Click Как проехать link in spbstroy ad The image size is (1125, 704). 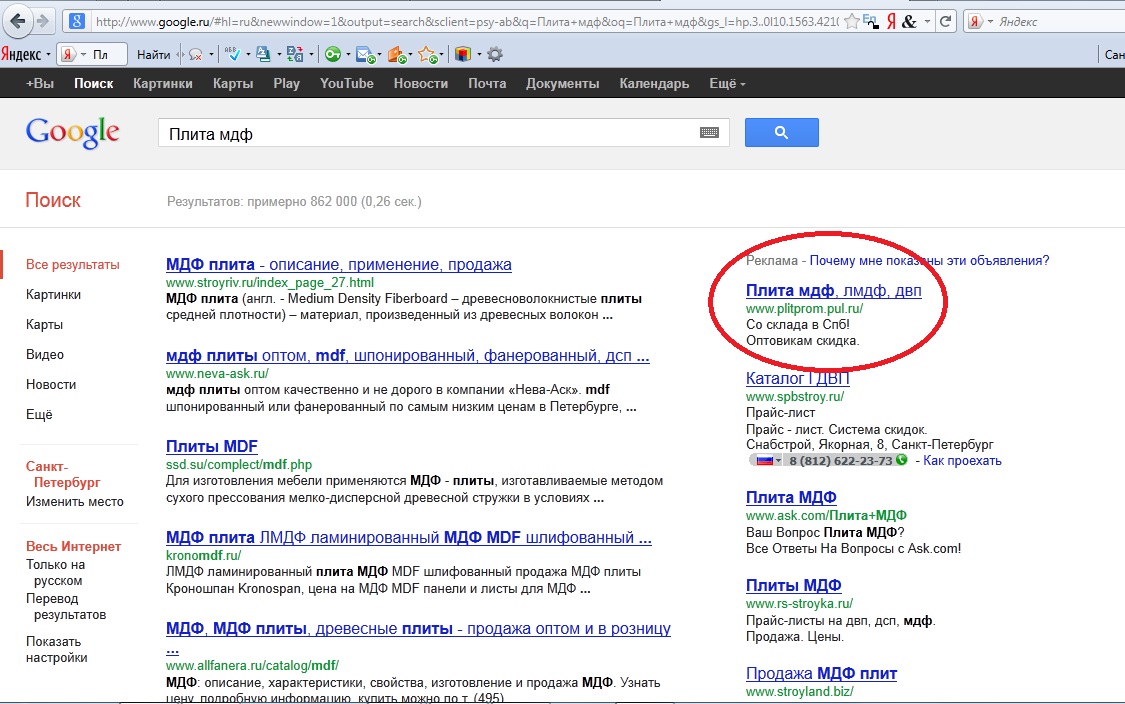click(x=962, y=461)
